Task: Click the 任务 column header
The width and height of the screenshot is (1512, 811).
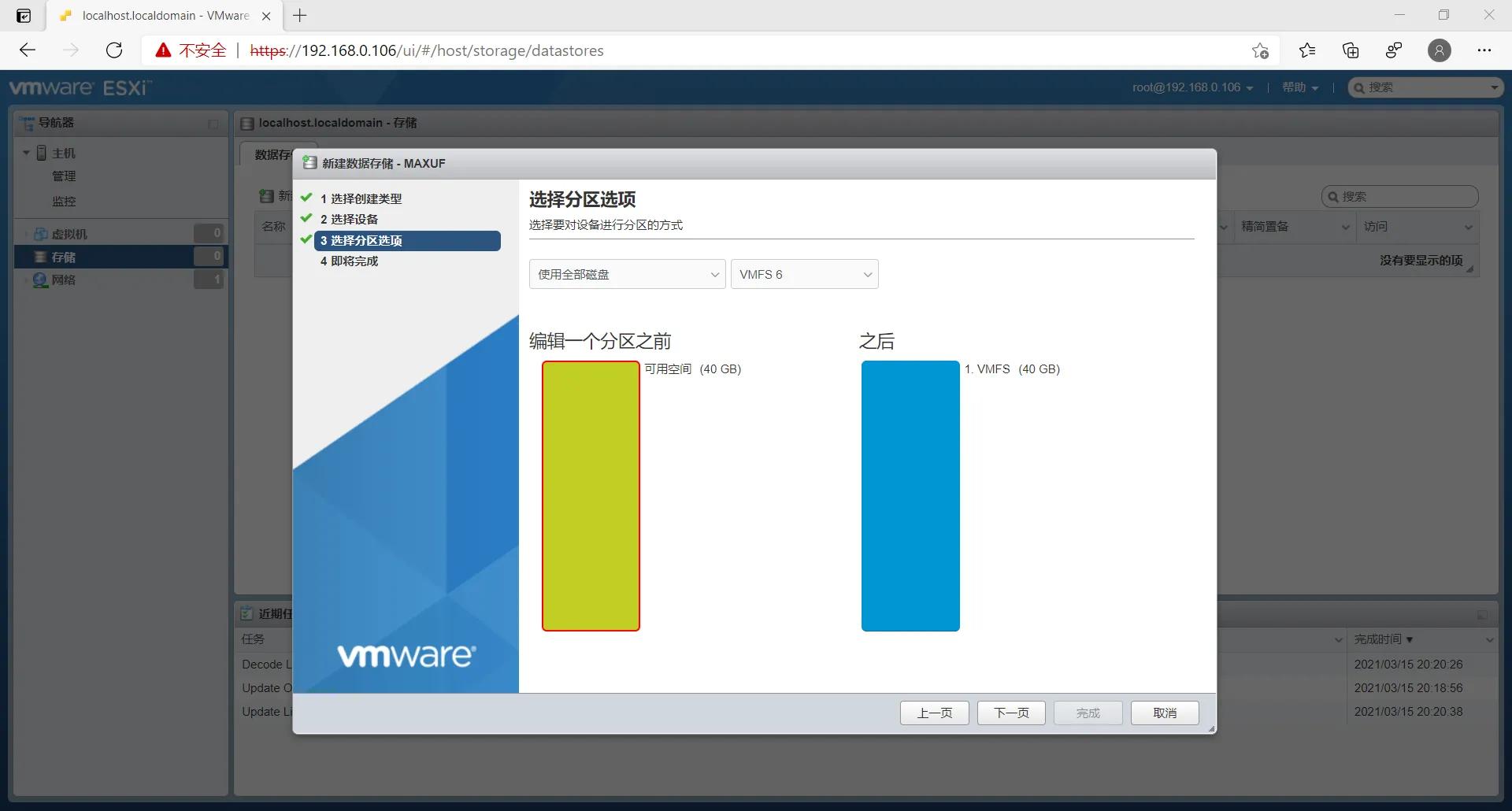Action: pyautogui.click(x=253, y=639)
